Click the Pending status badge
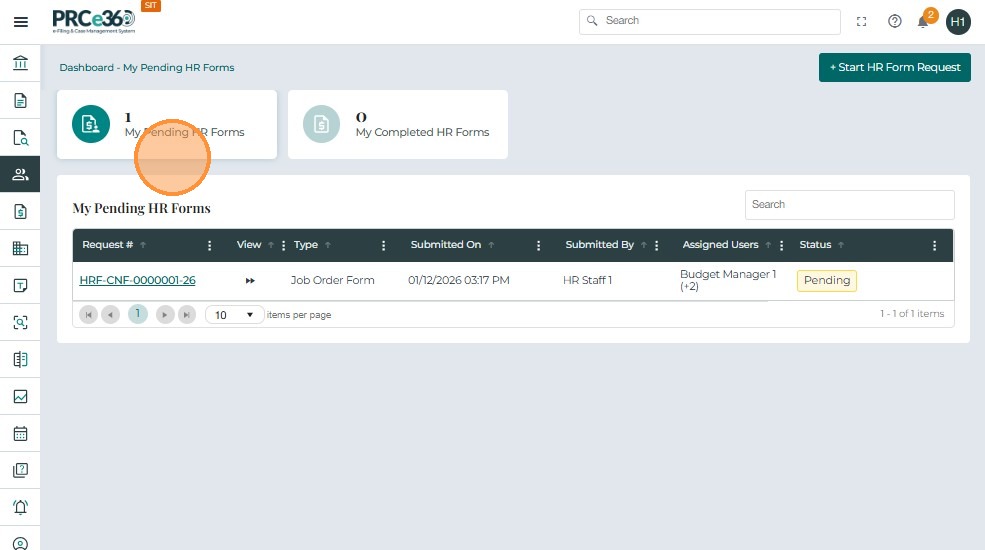 [x=827, y=281]
